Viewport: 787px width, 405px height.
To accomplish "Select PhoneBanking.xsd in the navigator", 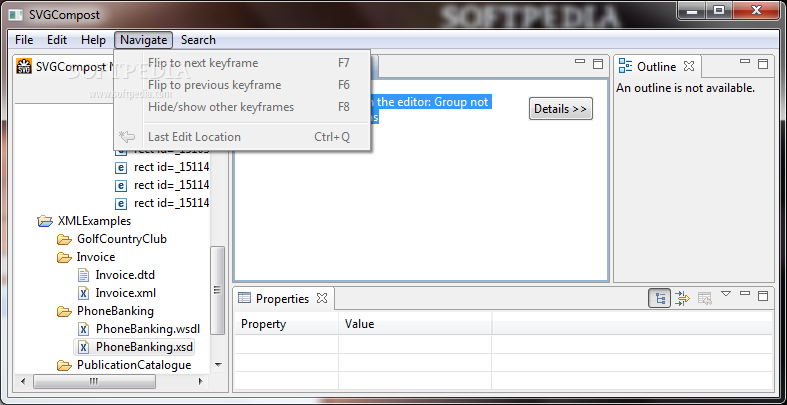I will pyautogui.click(x=145, y=347).
